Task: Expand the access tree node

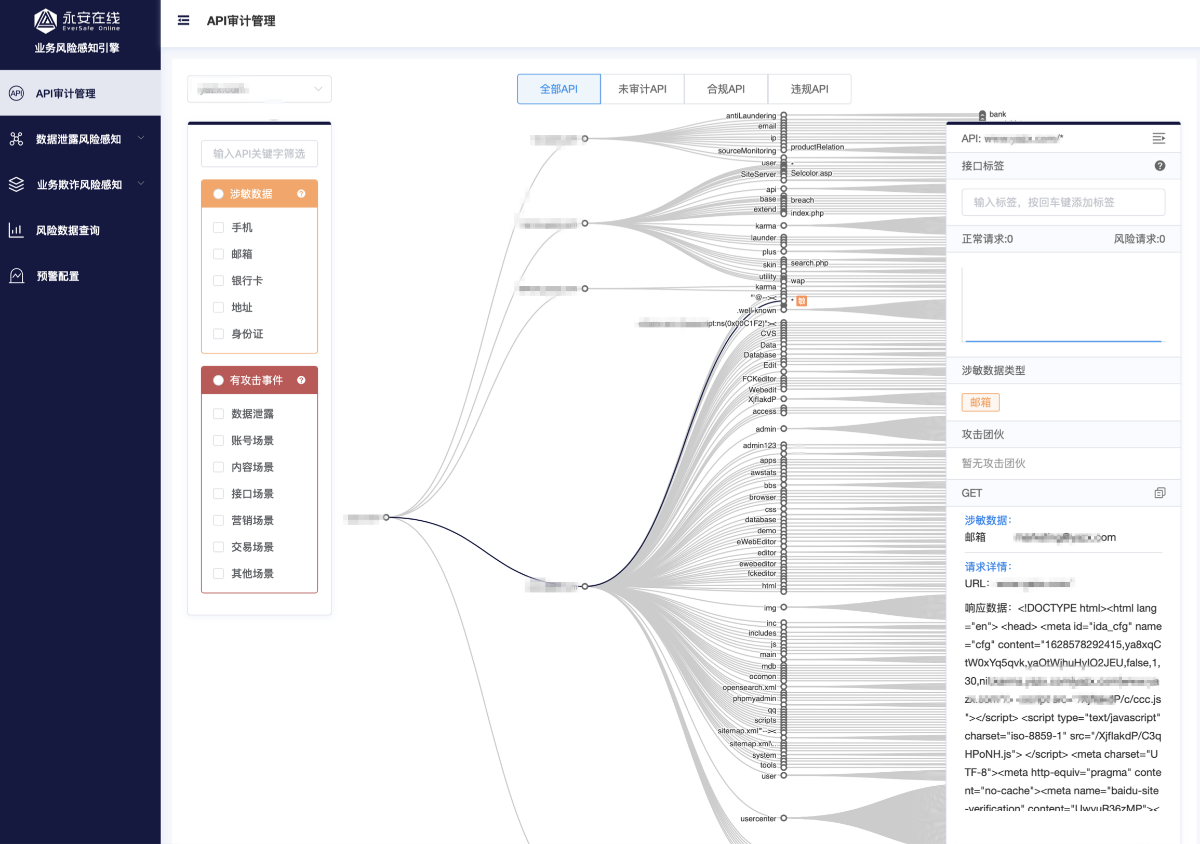Action: tap(784, 411)
